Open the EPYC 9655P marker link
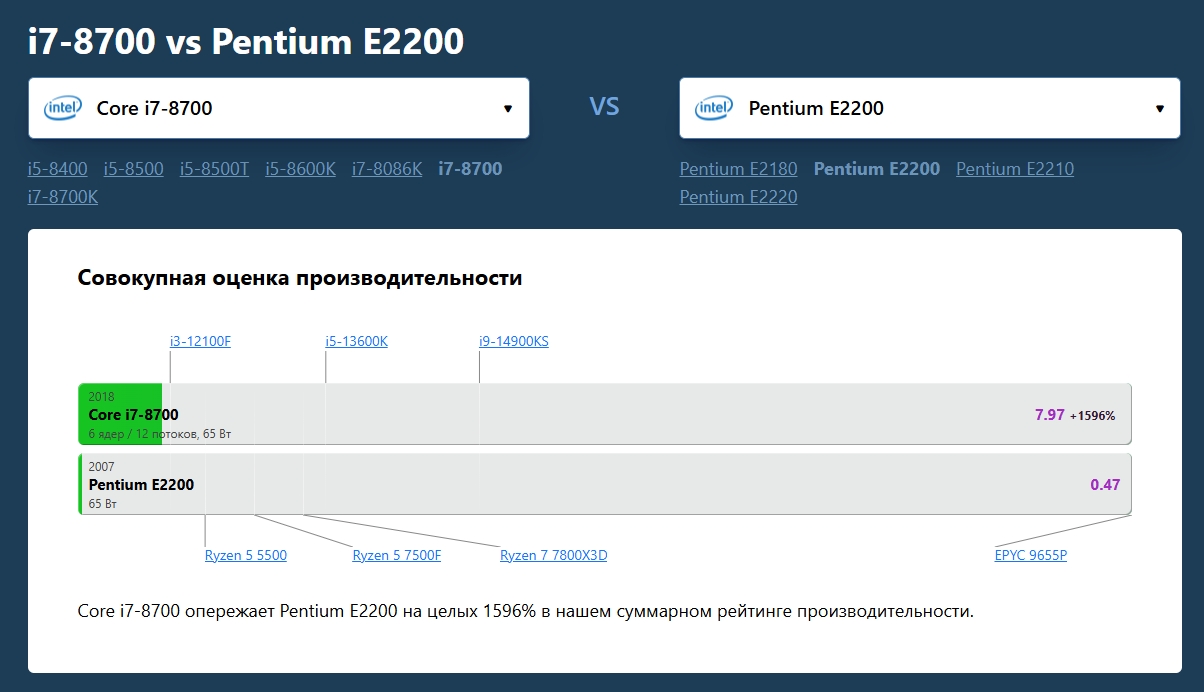Screen dimensions: 1204x692 pos(1031,555)
